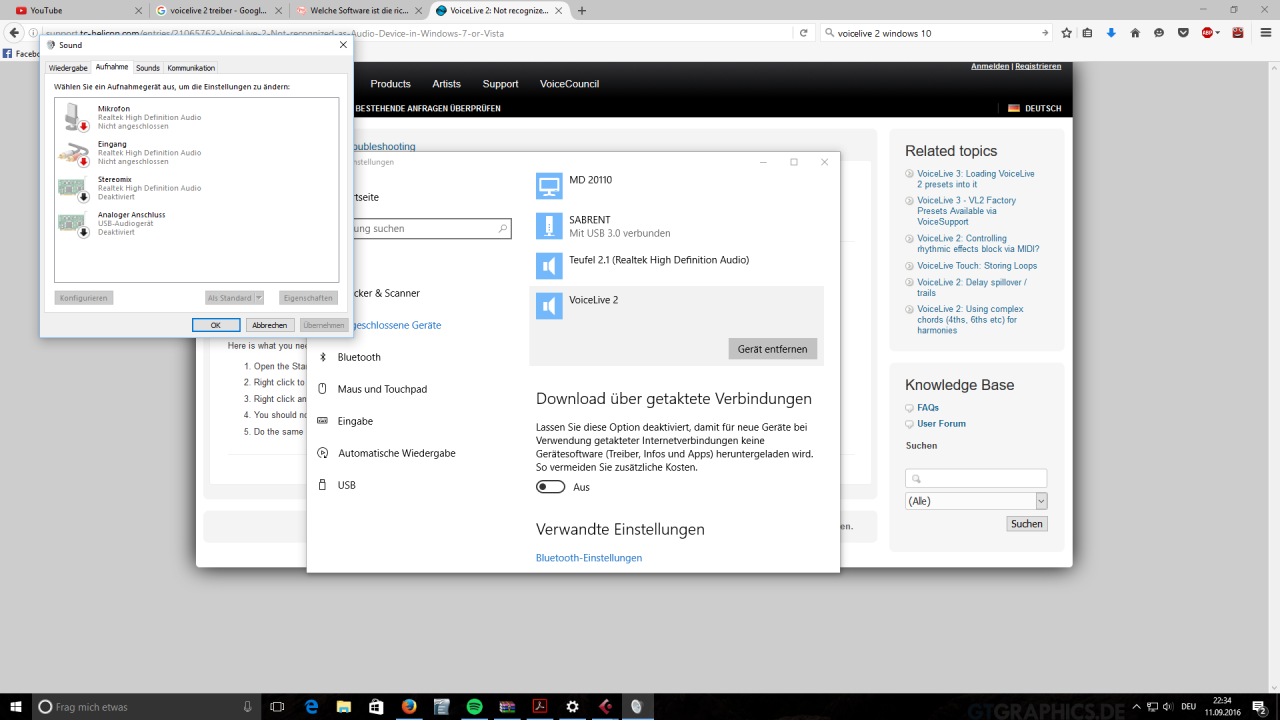Open Pocket icon in Firefox toolbar
This screenshot has width=1280, height=720.
[1183, 33]
